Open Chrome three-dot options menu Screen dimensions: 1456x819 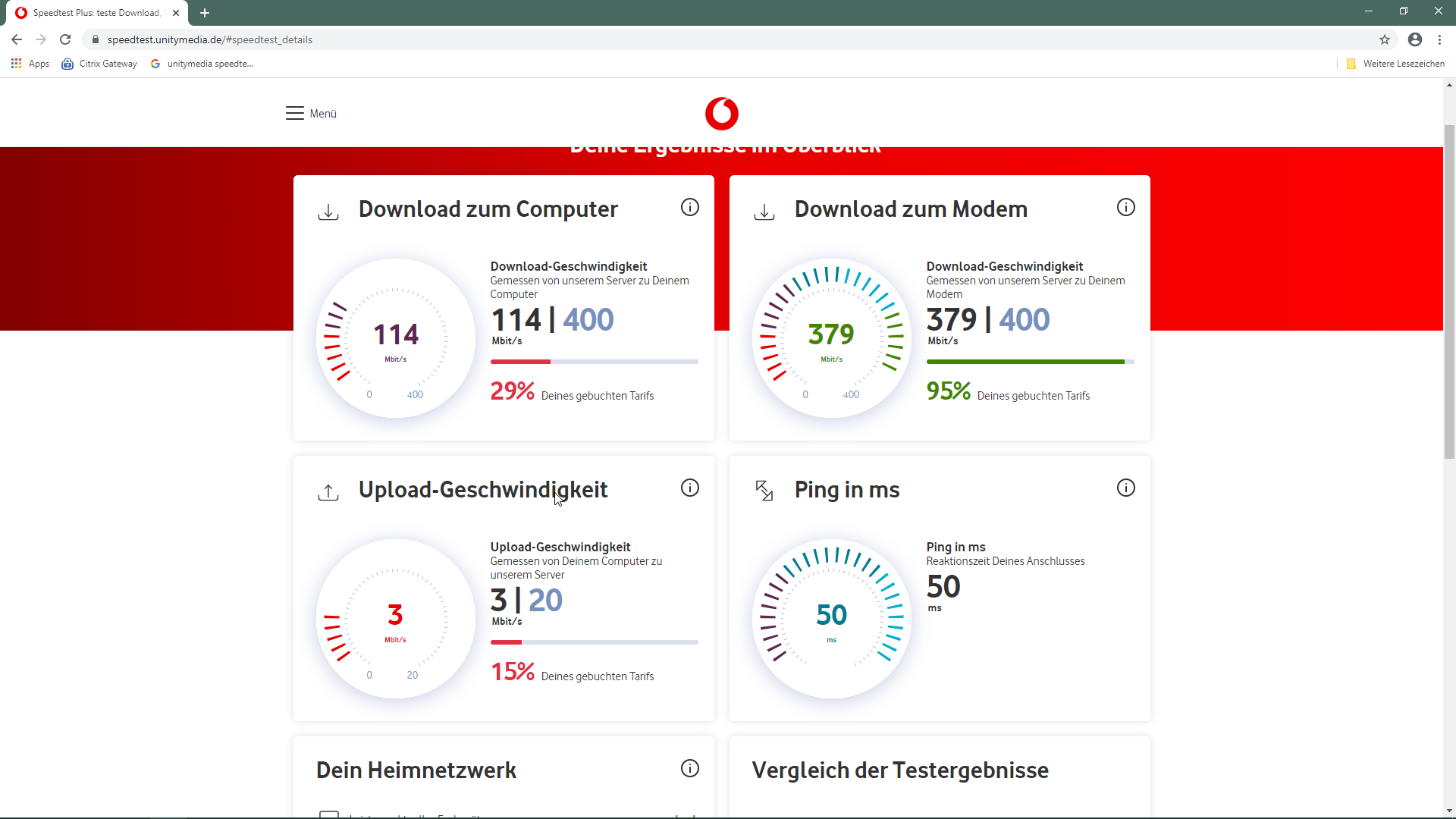[x=1439, y=39]
